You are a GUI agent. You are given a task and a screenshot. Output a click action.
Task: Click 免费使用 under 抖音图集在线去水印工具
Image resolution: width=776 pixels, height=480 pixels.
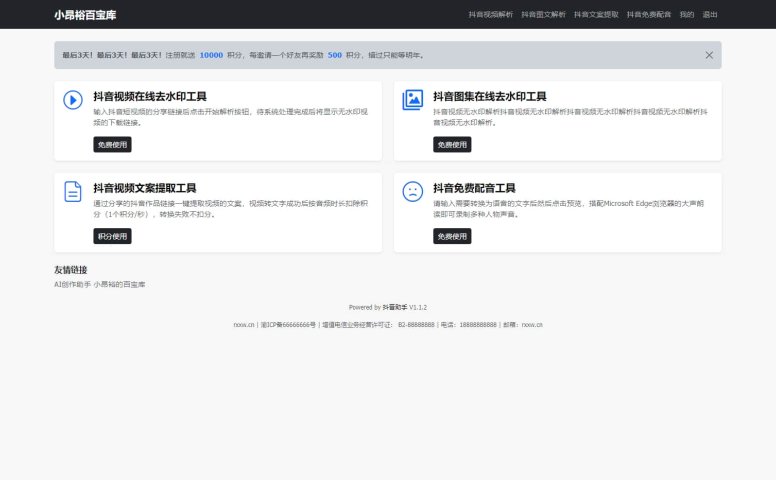pyautogui.click(x=452, y=144)
